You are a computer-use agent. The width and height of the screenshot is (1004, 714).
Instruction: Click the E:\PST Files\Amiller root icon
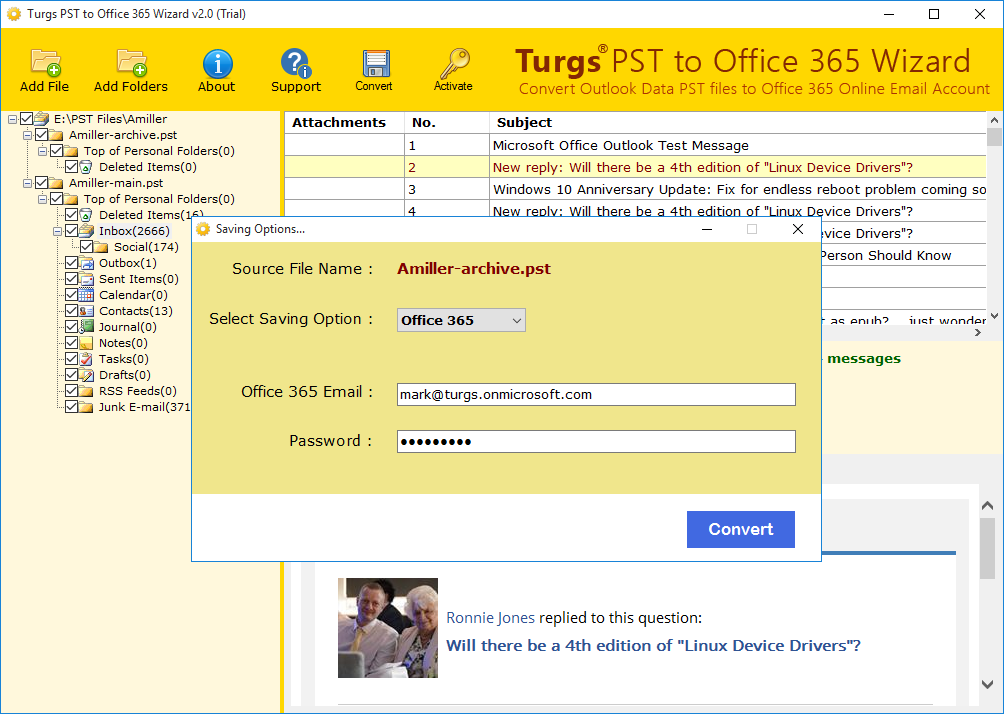pos(41,118)
